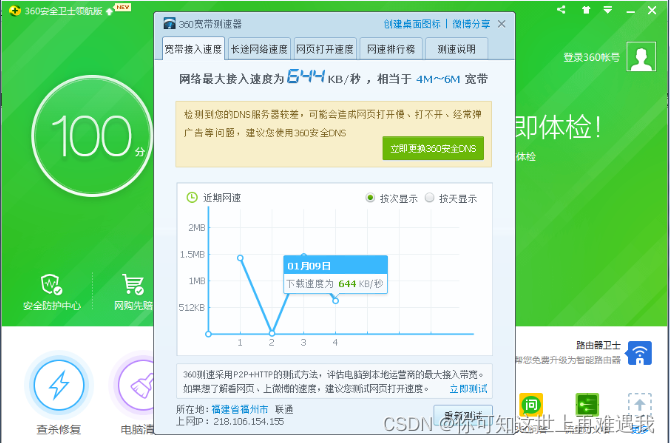This screenshot has width=670, height=443.
Task: Open 查杀修复 lightning icon
Action: coord(59,384)
